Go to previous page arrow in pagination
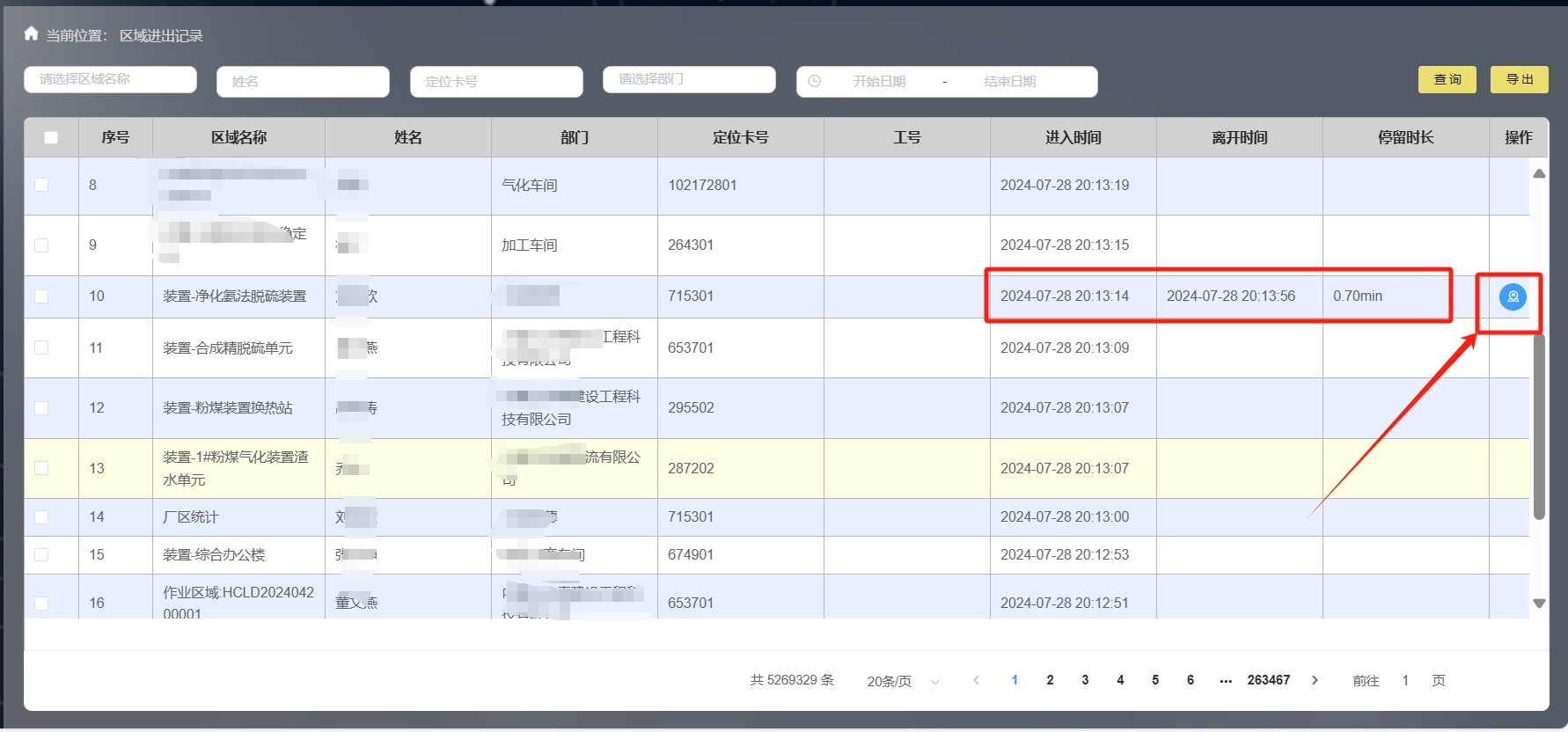This screenshot has width=1568, height=732. 976,680
